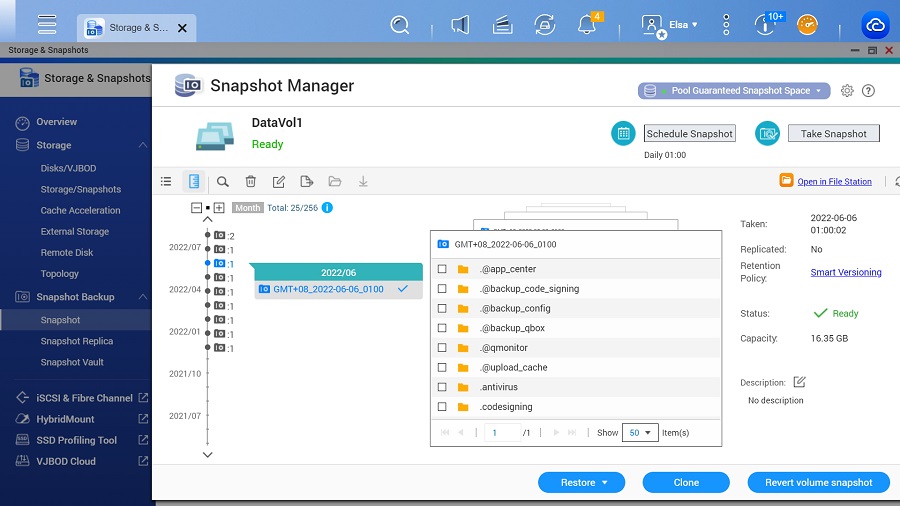Open Snapshot Replica in sidebar
900x506 pixels.
(x=76, y=341)
